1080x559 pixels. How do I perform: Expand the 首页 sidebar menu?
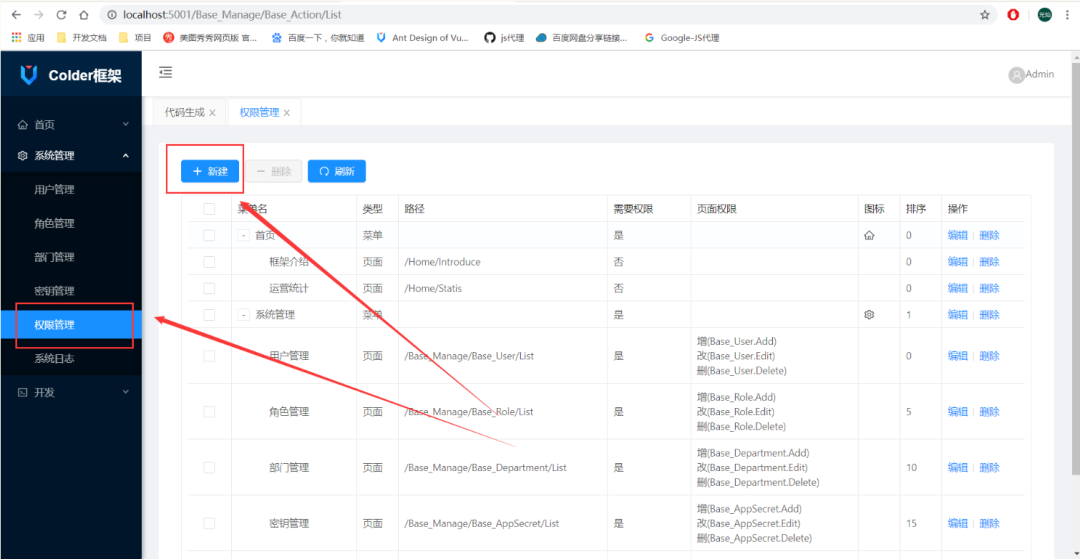pyautogui.click(x=71, y=125)
